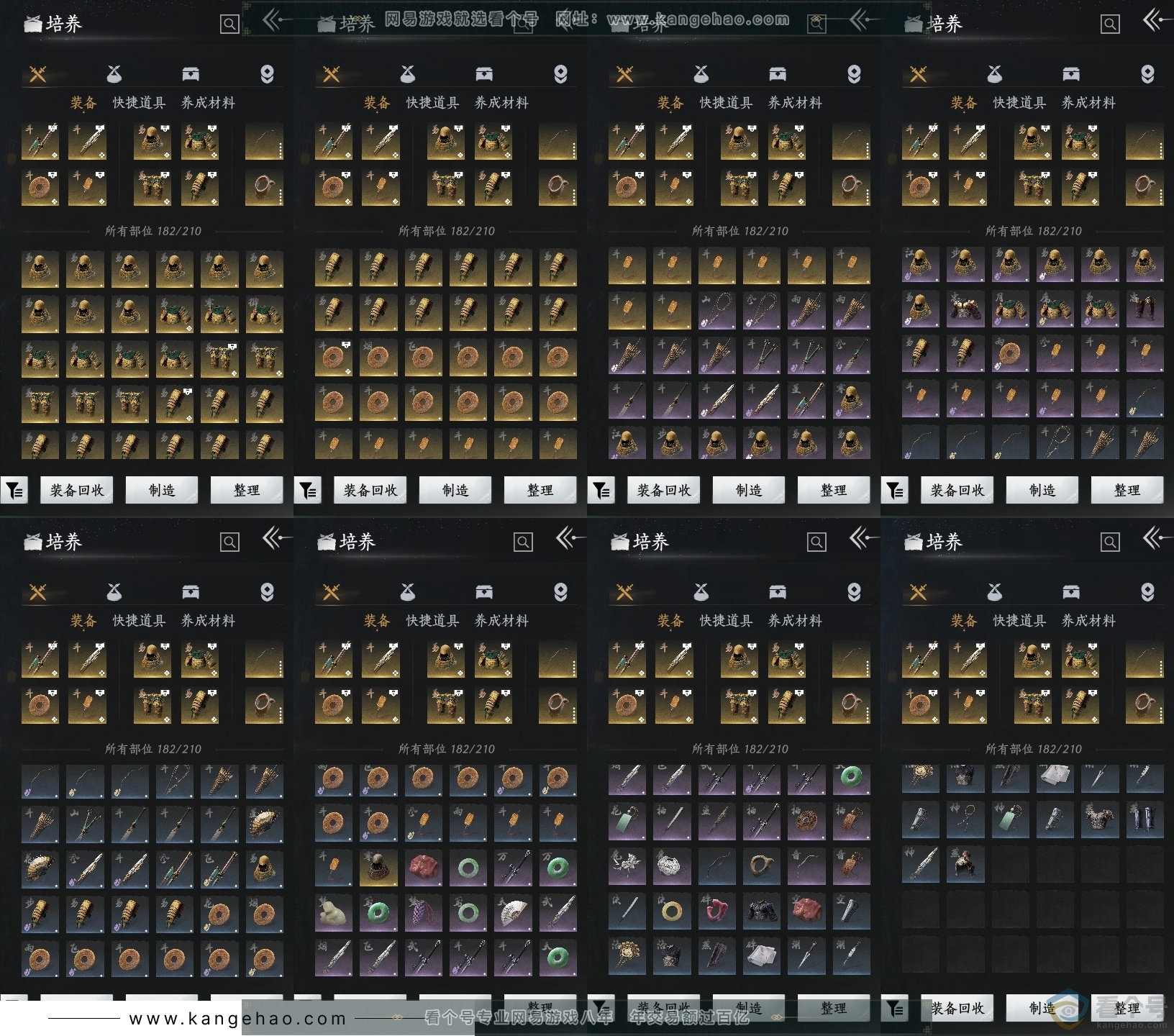Open the 快捷道具 tab in the bottom-left panel
The height and width of the screenshot is (1036, 1174).
(x=139, y=621)
